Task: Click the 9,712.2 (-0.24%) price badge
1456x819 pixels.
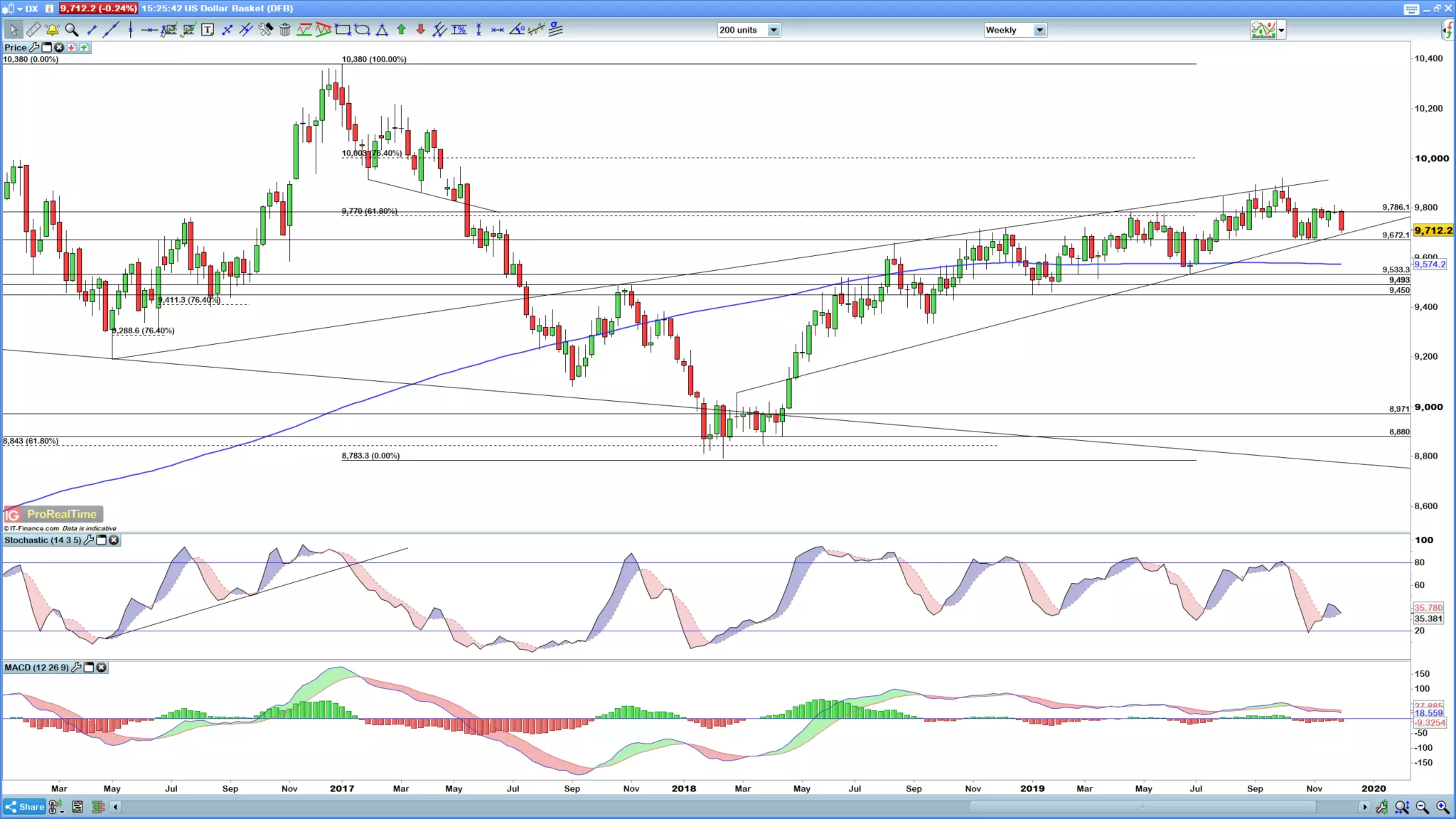Action: coord(98,9)
